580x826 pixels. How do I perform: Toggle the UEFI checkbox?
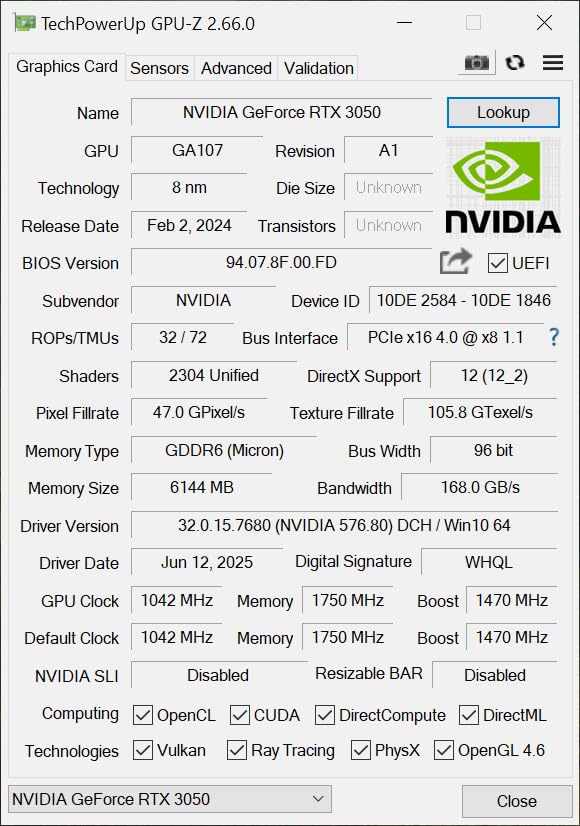pos(497,263)
